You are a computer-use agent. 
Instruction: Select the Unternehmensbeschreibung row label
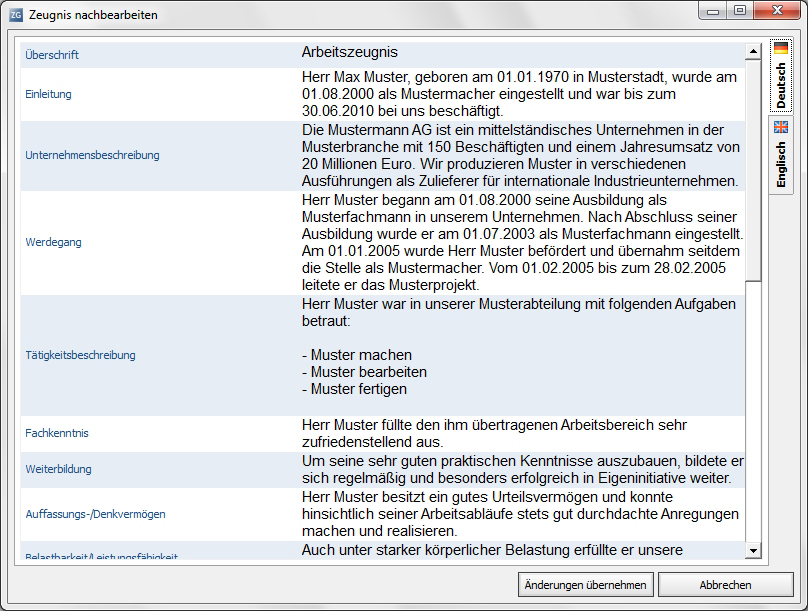point(92,155)
